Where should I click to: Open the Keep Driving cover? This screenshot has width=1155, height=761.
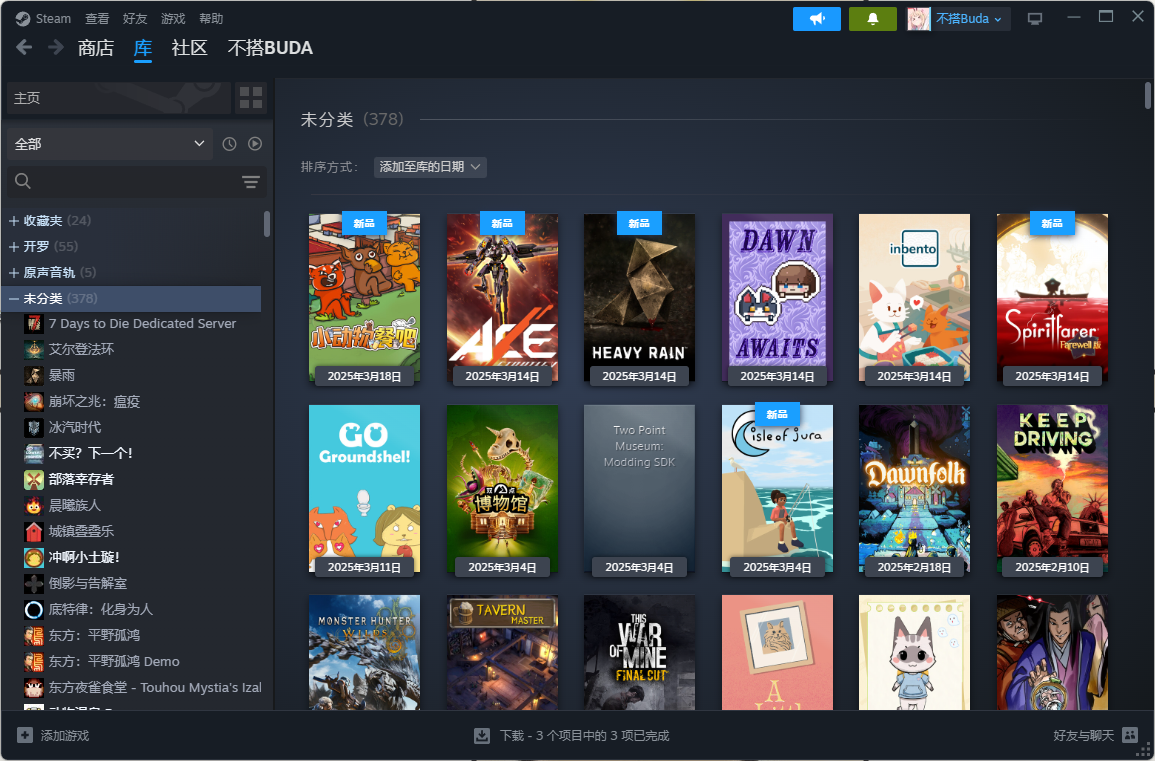coord(1052,488)
